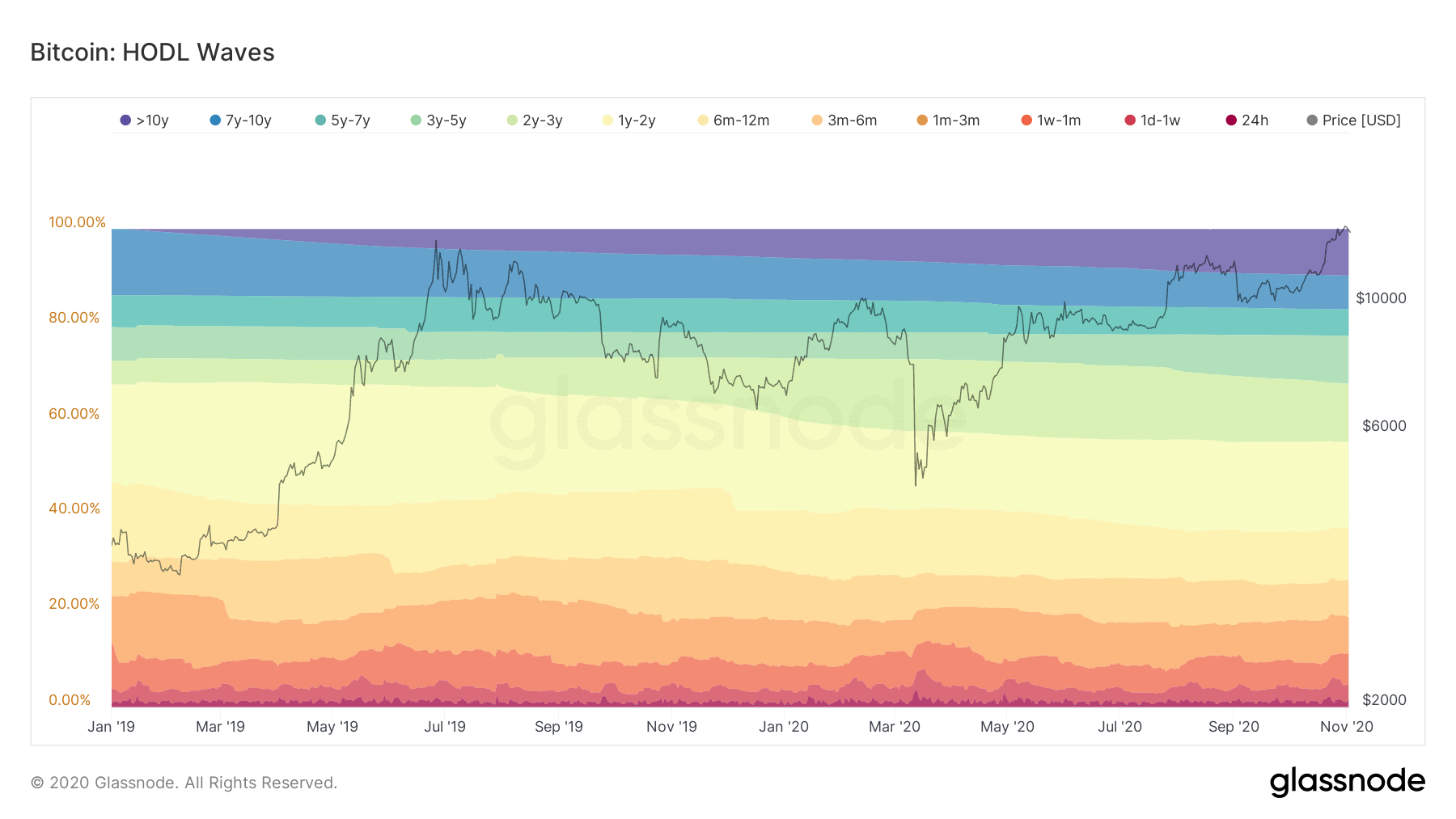
Task: Click the Bitcoin: HODL Waves chart title
Action: [152, 53]
